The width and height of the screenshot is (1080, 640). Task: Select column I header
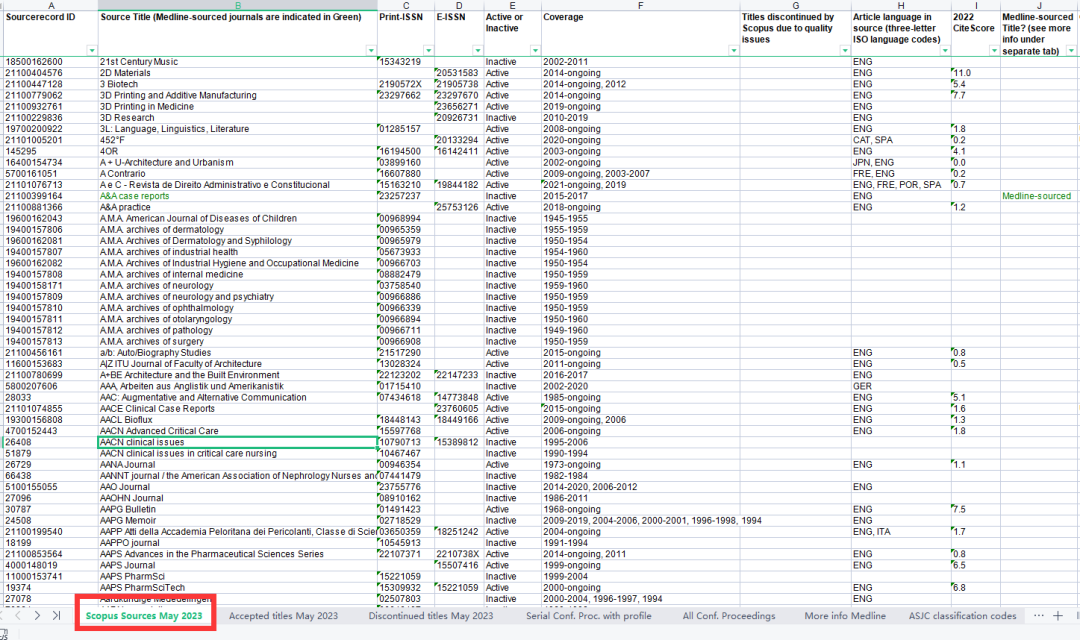[x=975, y=6]
